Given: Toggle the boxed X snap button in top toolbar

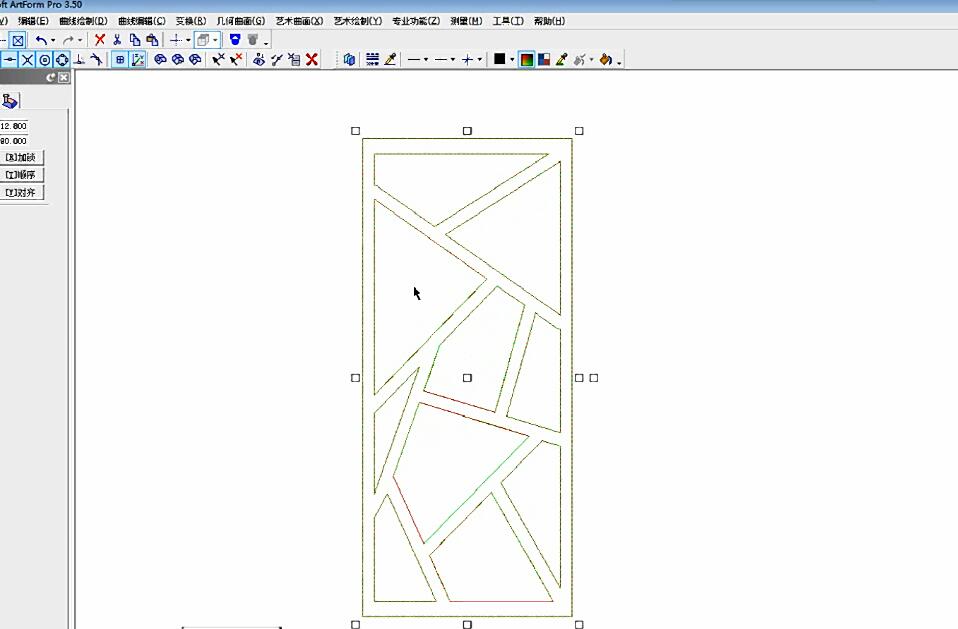Looking at the screenshot, I should [x=18, y=40].
